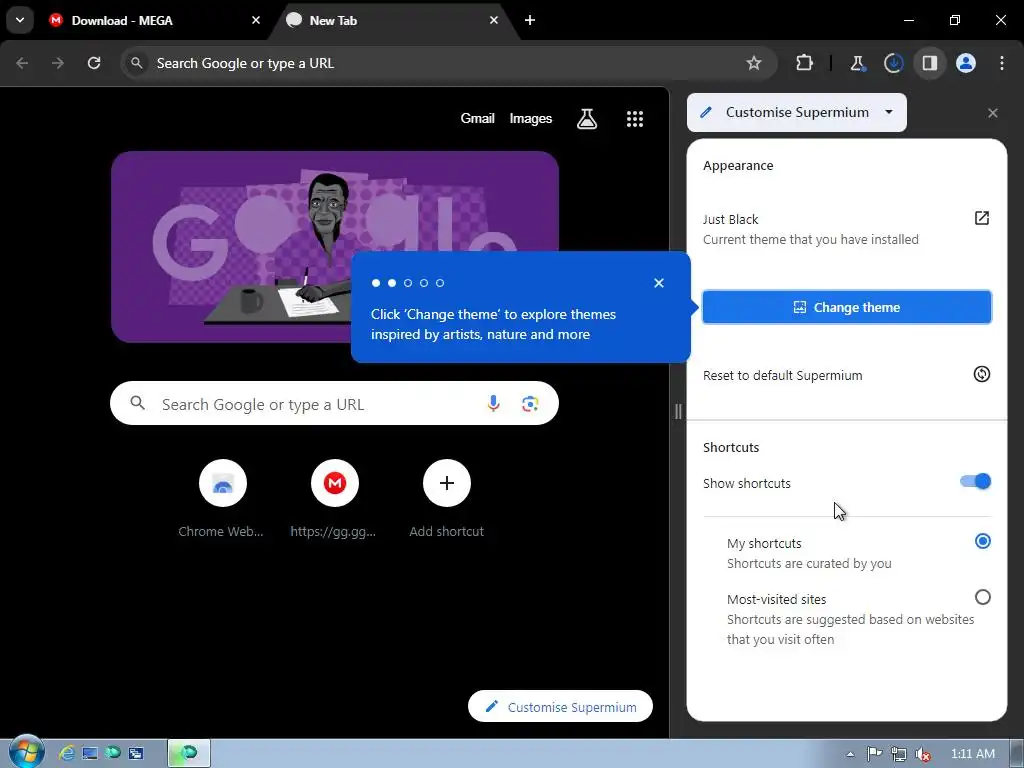Search by image with Lens icon
Viewport: 1024px width, 768px height.
(x=530, y=404)
